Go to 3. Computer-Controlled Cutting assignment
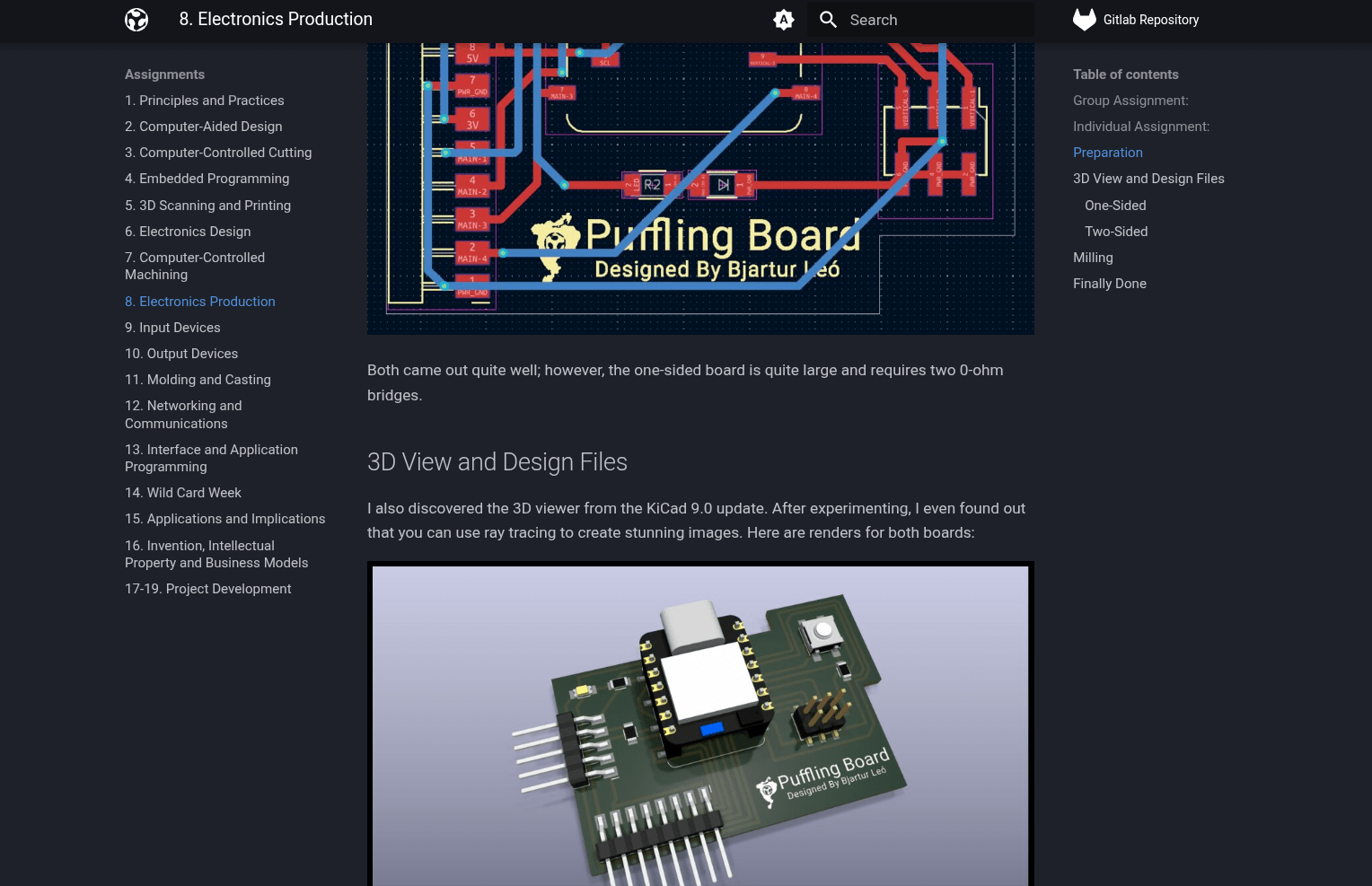This screenshot has width=1372, height=886. [x=218, y=153]
